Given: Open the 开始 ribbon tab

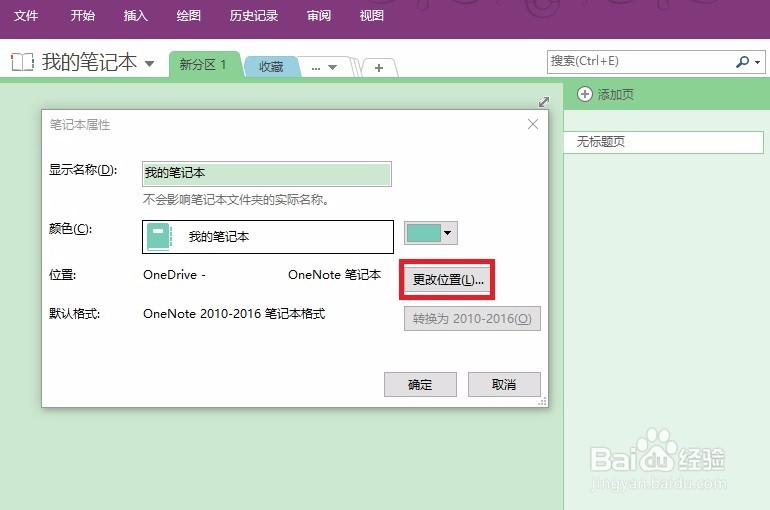Looking at the screenshot, I should pyautogui.click(x=82, y=16).
